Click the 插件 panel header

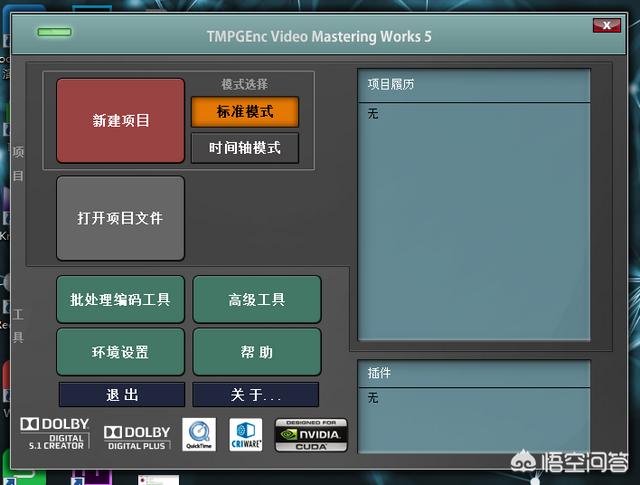click(474, 373)
